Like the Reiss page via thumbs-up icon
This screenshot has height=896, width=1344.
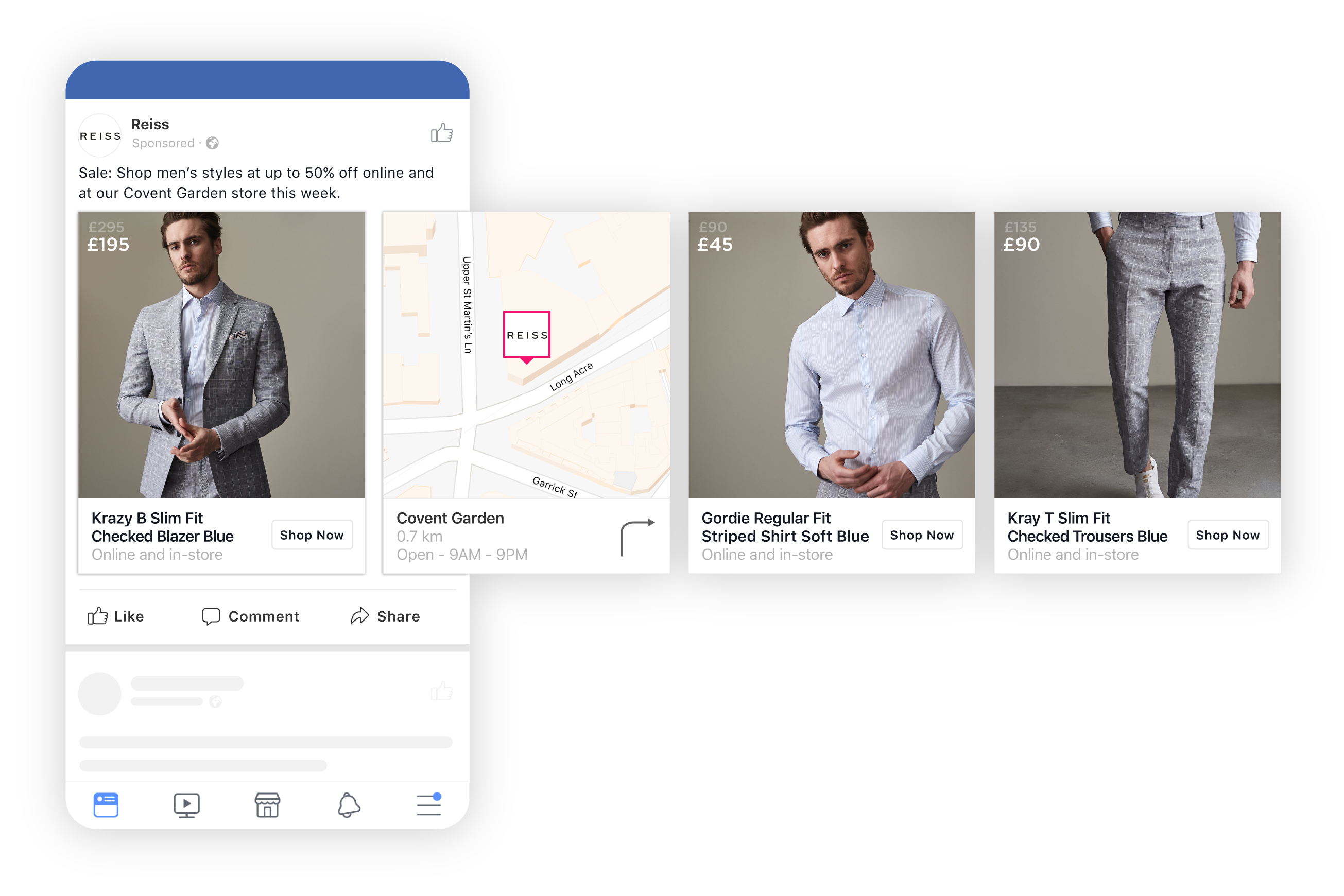[x=442, y=132]
